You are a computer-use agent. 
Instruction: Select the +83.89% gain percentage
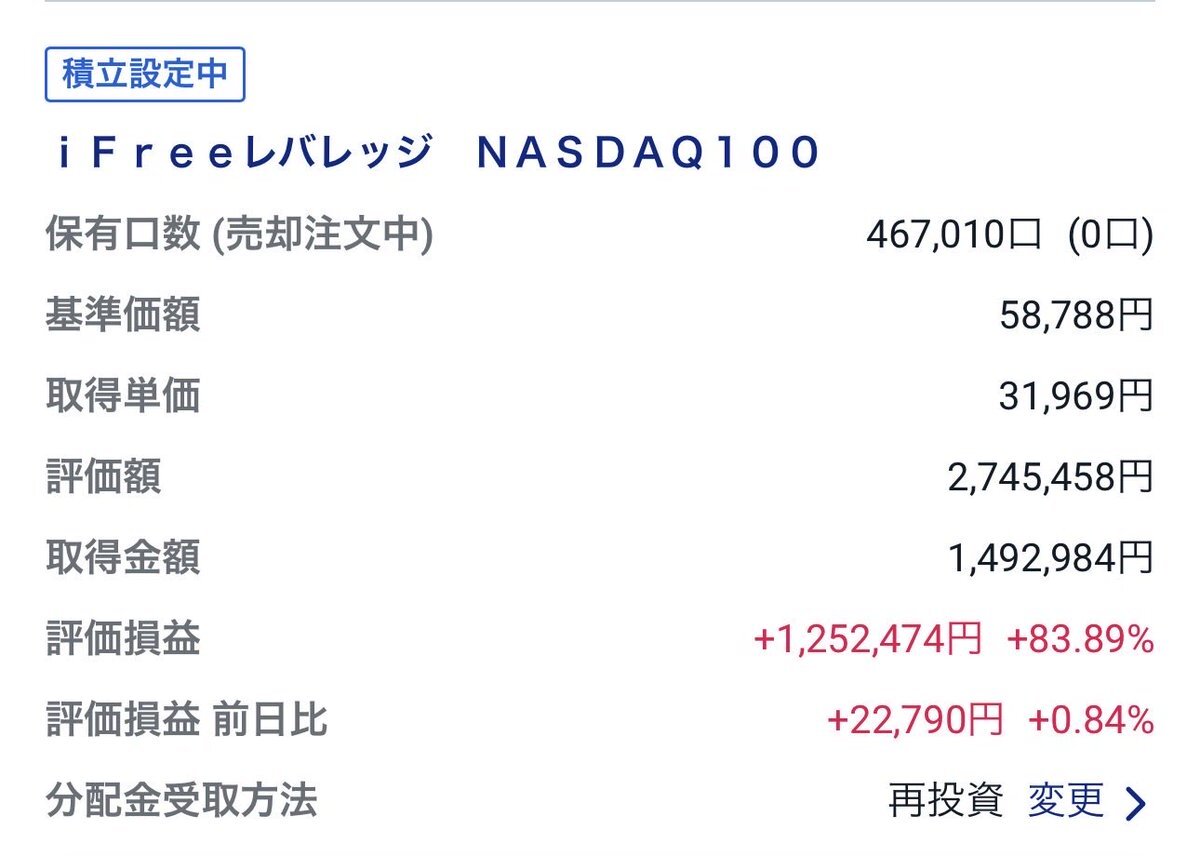click(x=1080, y=639)
